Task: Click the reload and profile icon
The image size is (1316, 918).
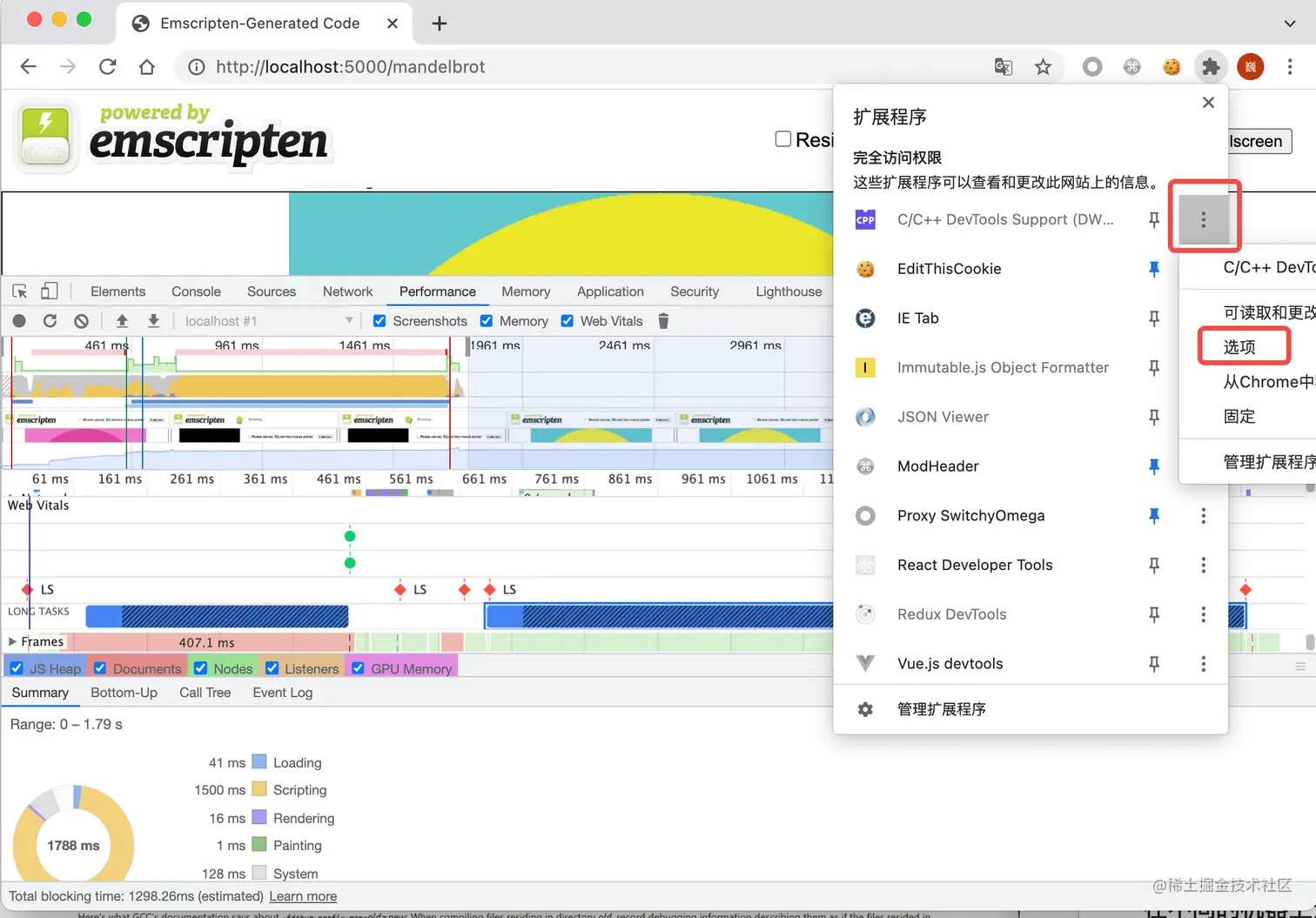Action: tap(50, 321)
